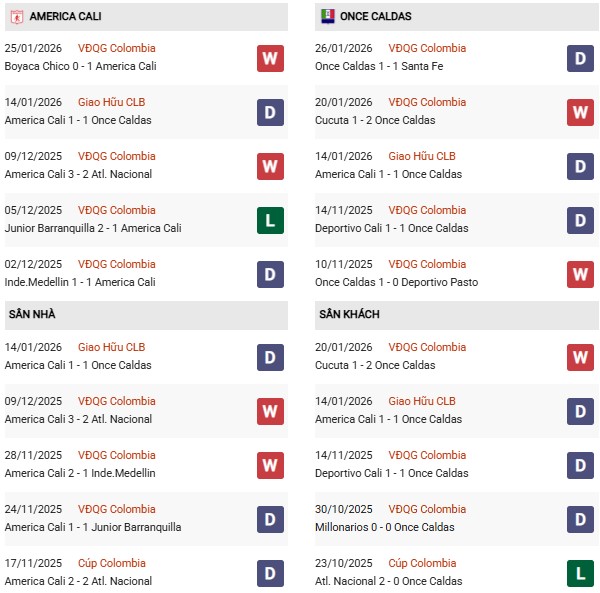This screenshot has height=593, width=600.
Task: Click the Boyaca Chico 0 - 1 America Cali result
Action: point(80,66)
